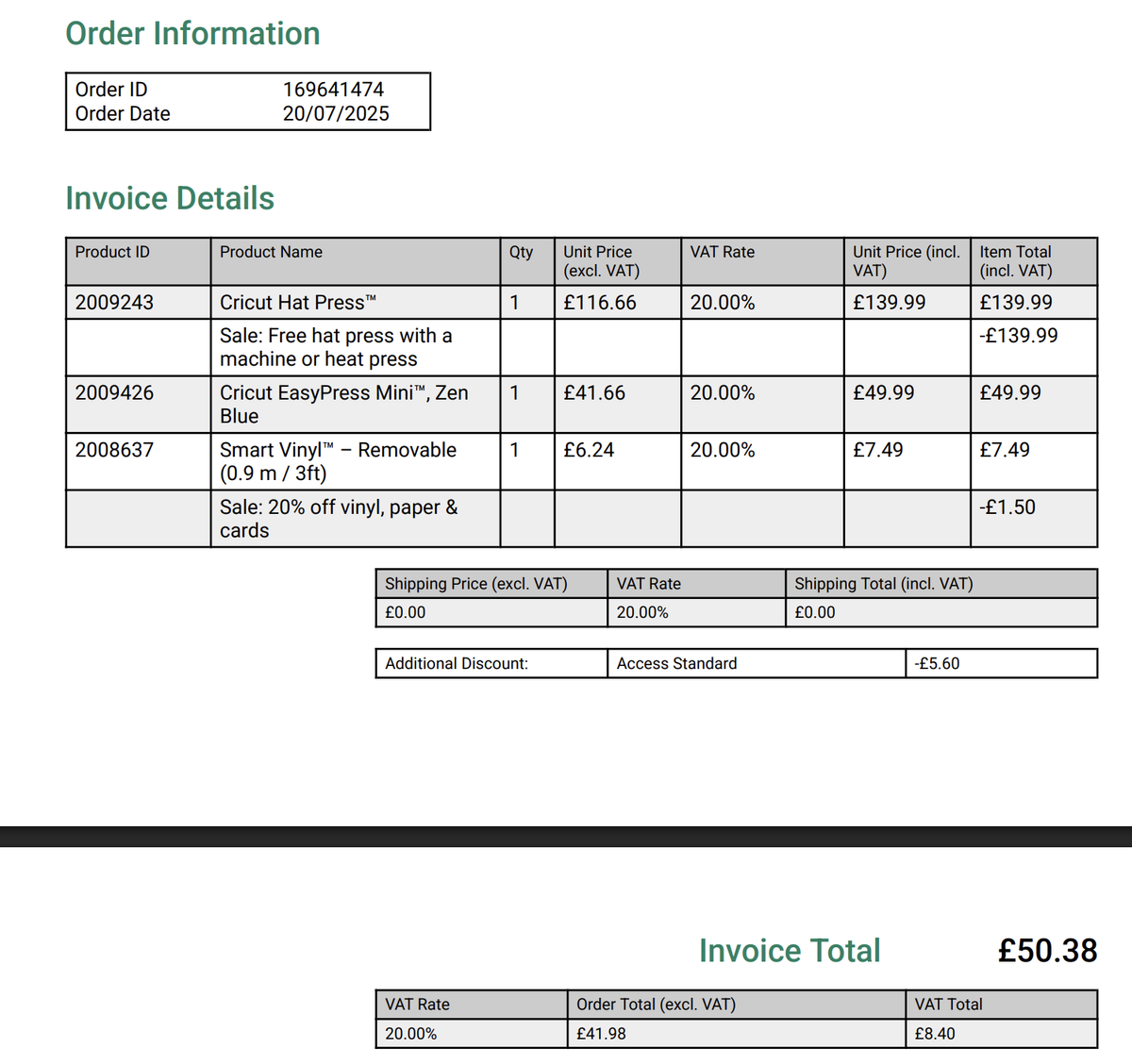The width and height of the screenshot is (1132, 1064).
Task: Click the Cricut Hat Press product name
Action: click(x=298, y=303)
